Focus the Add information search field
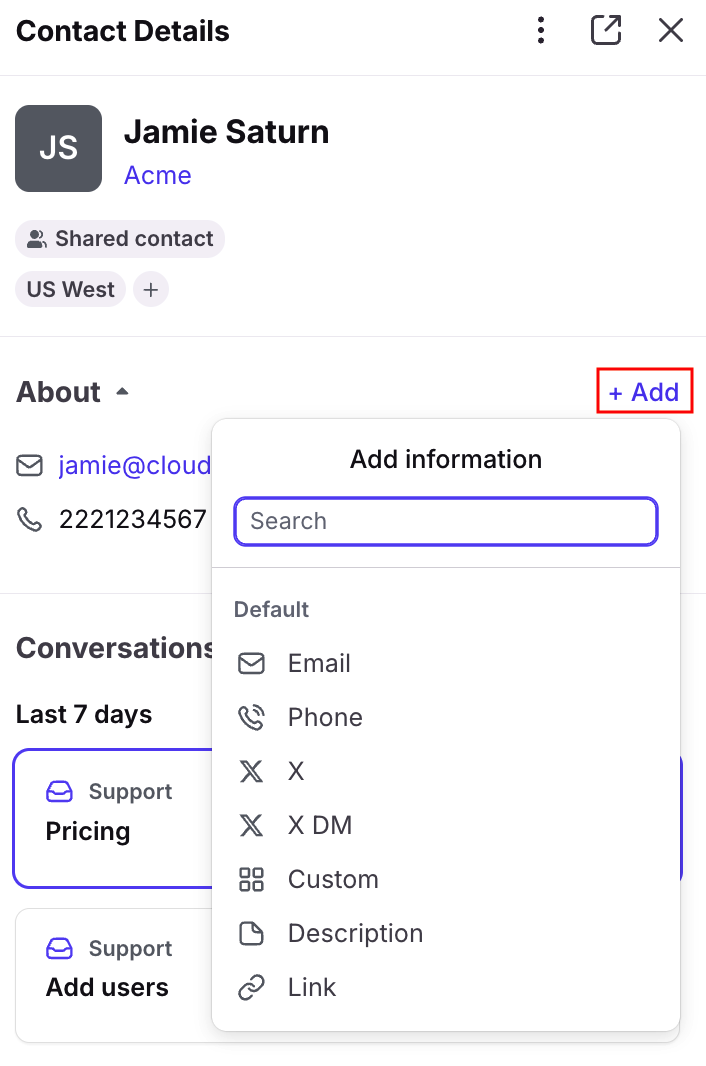Screen dimensions: 706x1066 446,521
